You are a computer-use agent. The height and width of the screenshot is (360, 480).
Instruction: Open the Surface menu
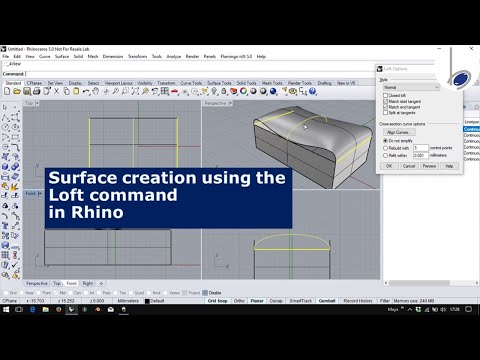[x=62, y=56]
